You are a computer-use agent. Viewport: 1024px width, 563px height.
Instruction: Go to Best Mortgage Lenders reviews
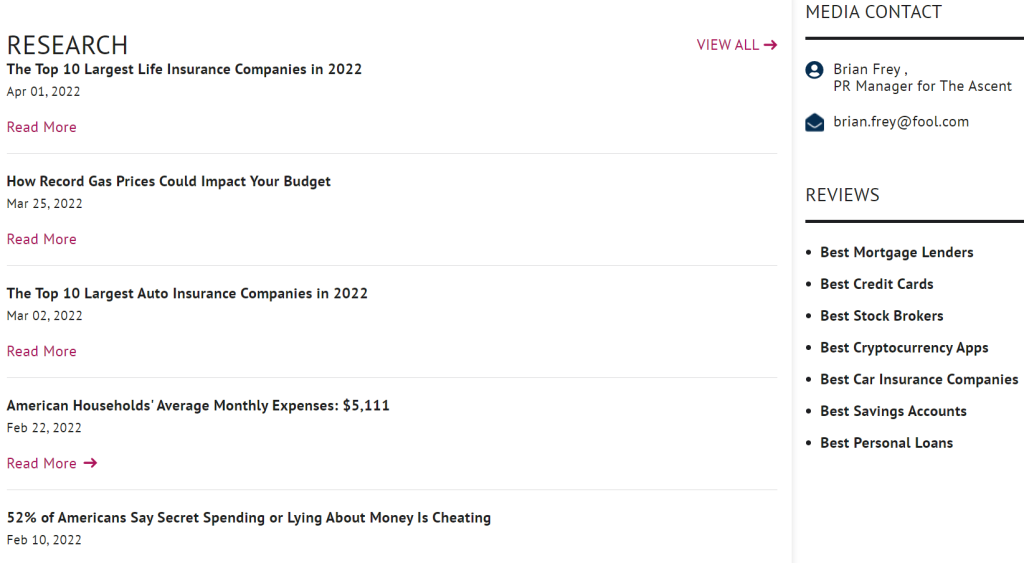897,252
